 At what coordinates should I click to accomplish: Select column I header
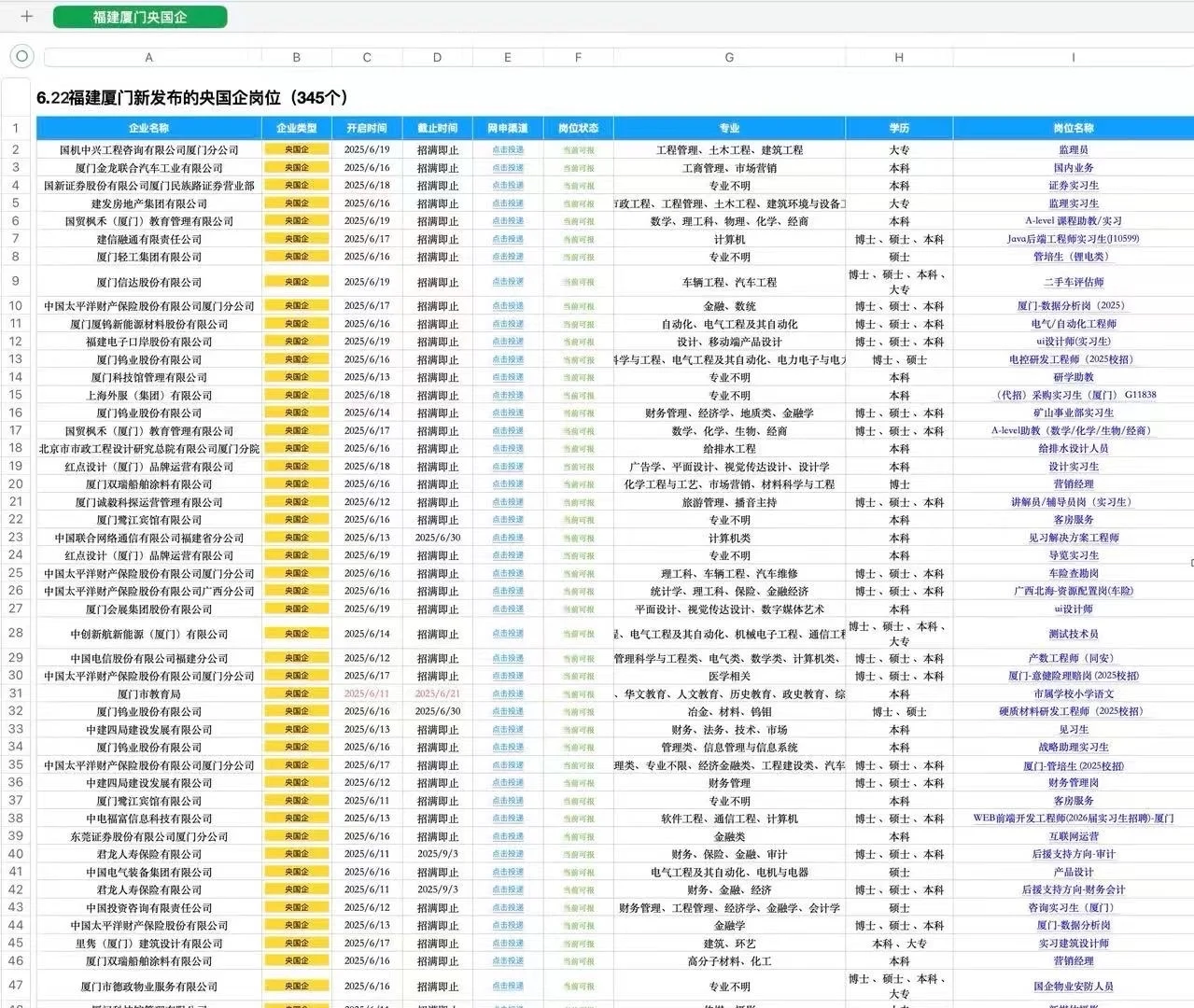coord(1074,58)
